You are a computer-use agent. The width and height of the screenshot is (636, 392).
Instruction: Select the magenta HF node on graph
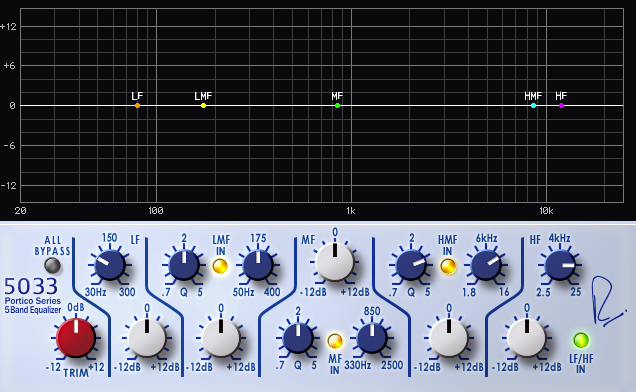click(561, 106)
